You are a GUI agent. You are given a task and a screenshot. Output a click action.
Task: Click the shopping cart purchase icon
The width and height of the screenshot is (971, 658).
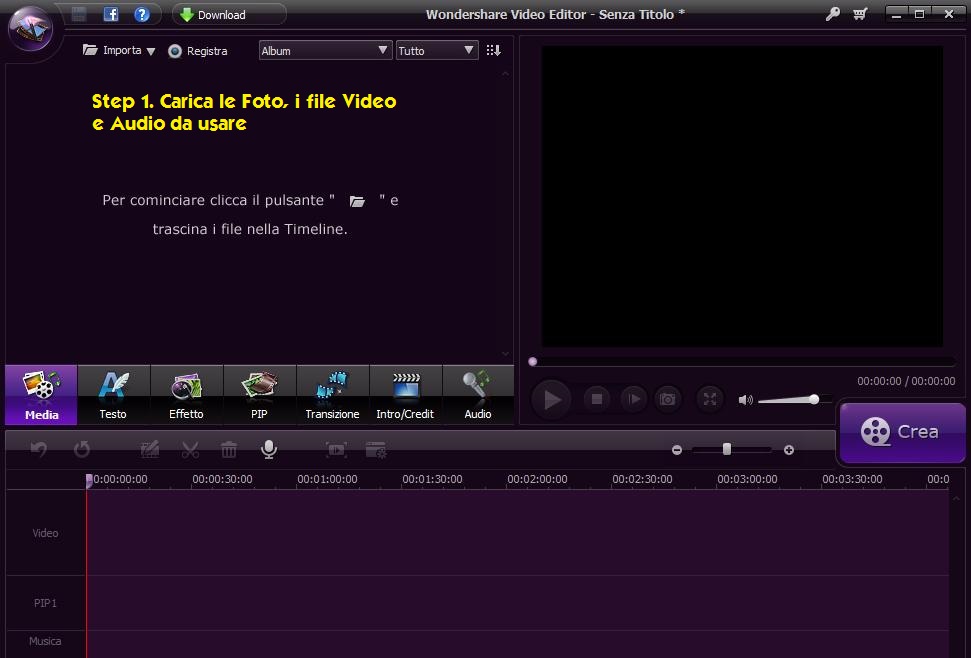coord(860,14)
